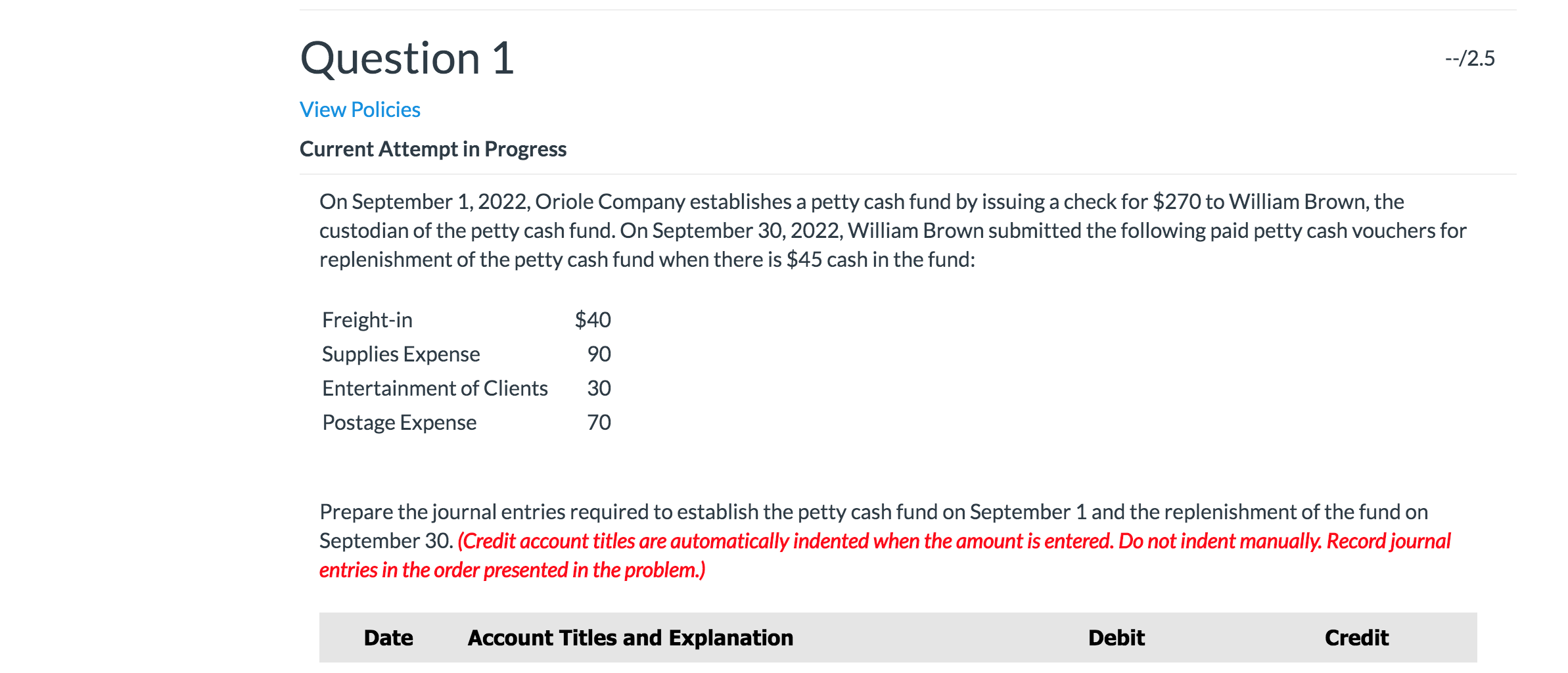Click the Current Attempt in Progress label
1568x673 pixels.
tap(432, 149)
